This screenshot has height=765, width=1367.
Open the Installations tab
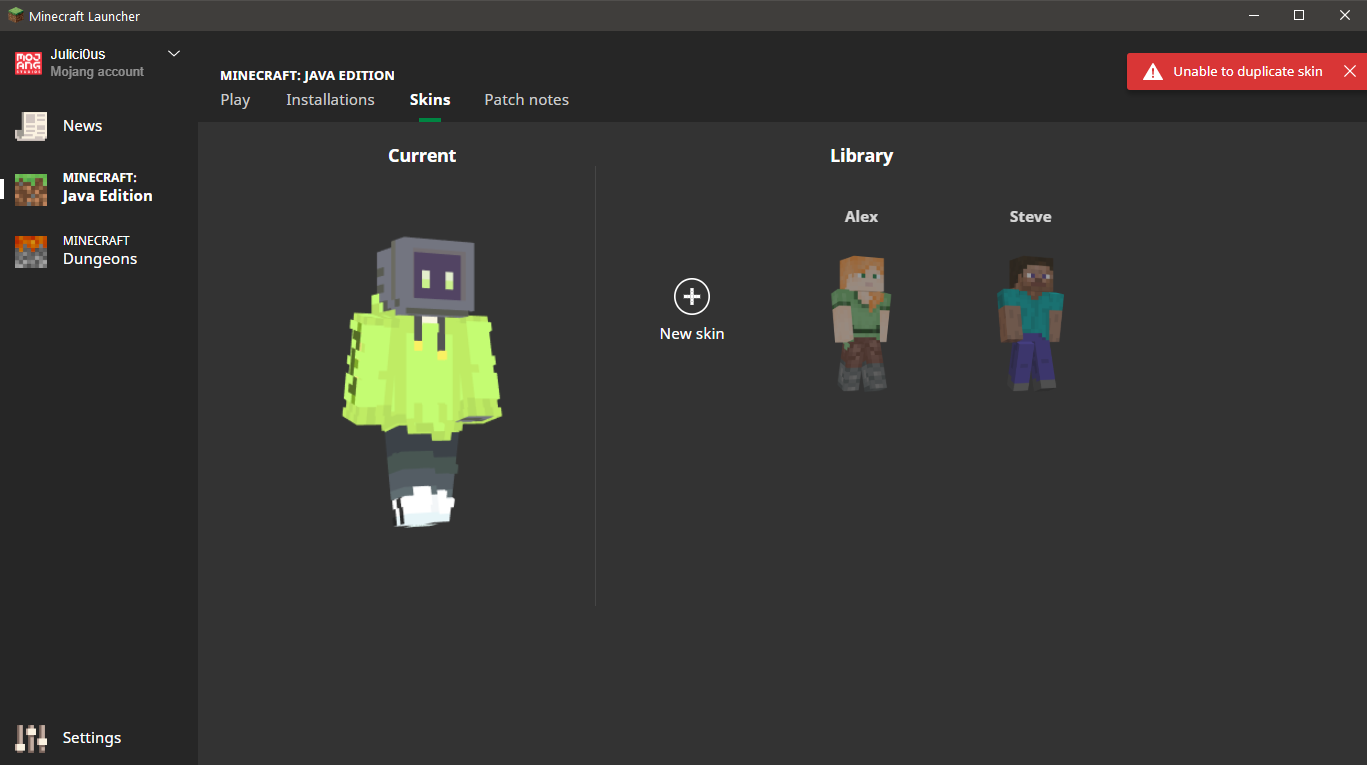330,100
